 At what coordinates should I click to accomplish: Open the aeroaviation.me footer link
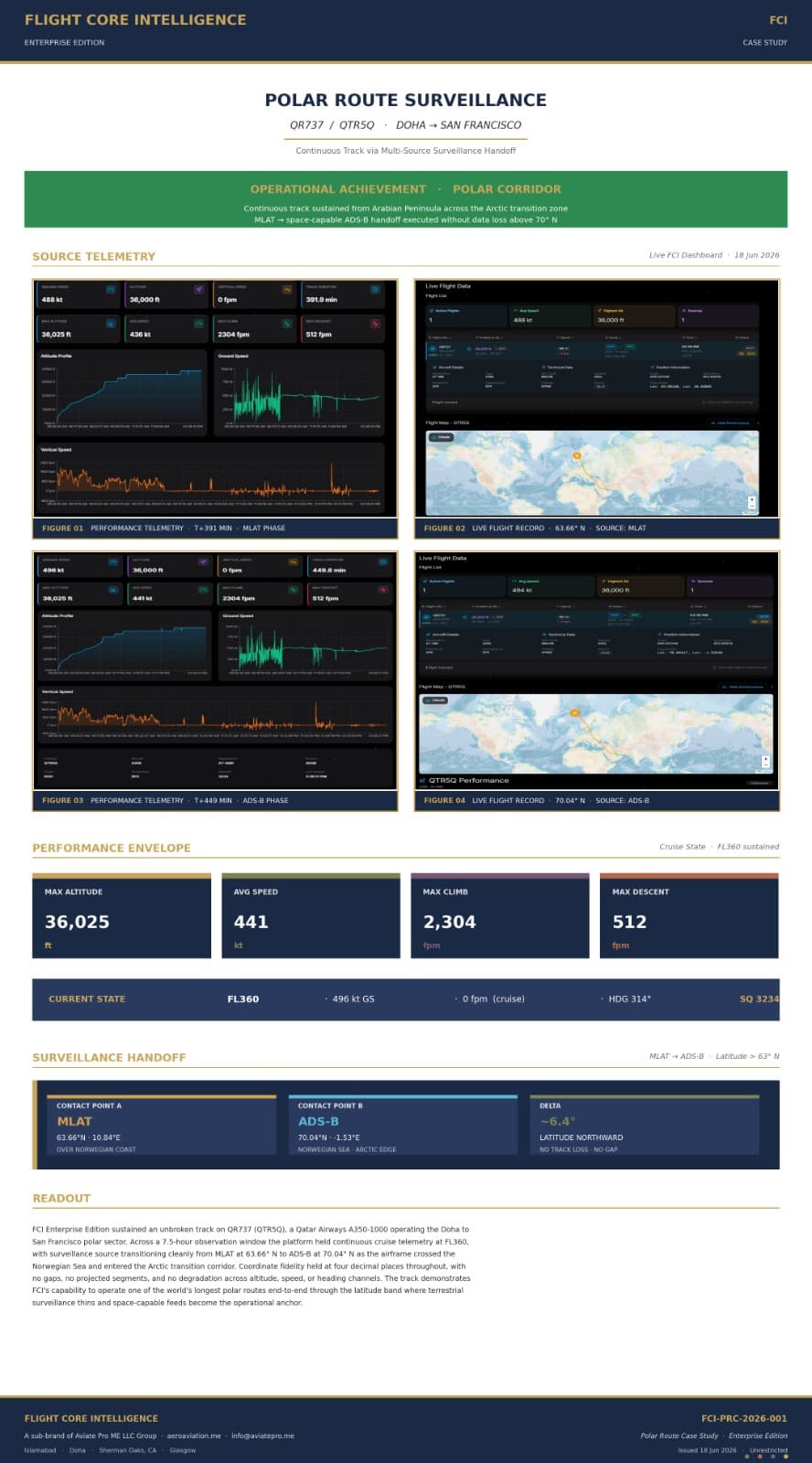(x=194, y=1436)
